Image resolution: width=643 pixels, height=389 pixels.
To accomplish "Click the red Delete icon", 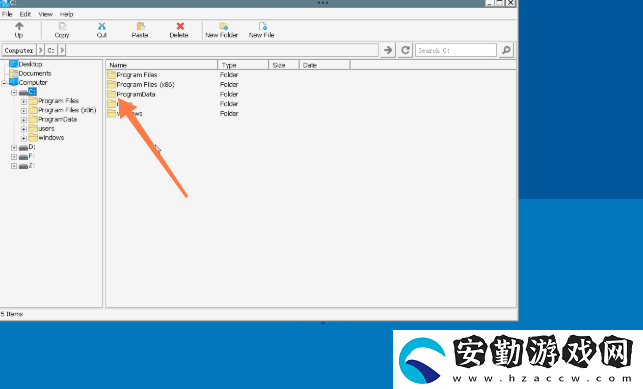I will tap(180, 27).
